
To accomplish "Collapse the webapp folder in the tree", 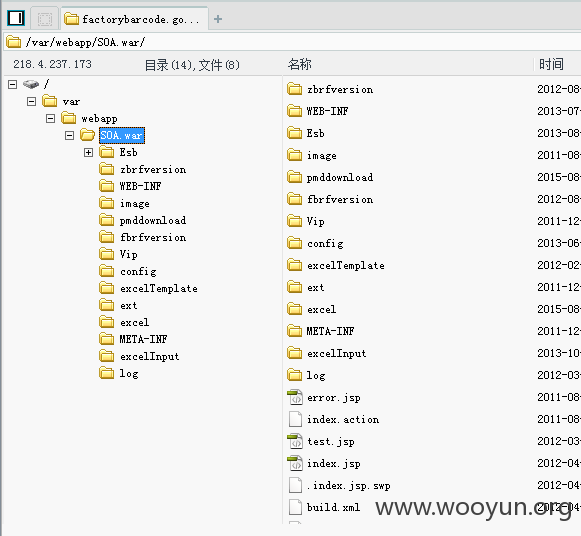I will pyautogui.click(x=50, y=119).
